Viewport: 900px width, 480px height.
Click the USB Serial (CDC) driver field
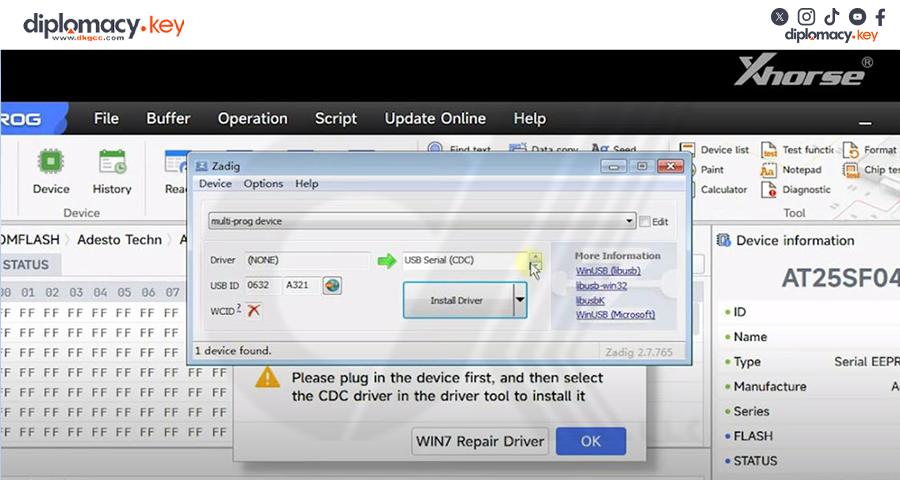pyautogui.click(x=465, y=261)
